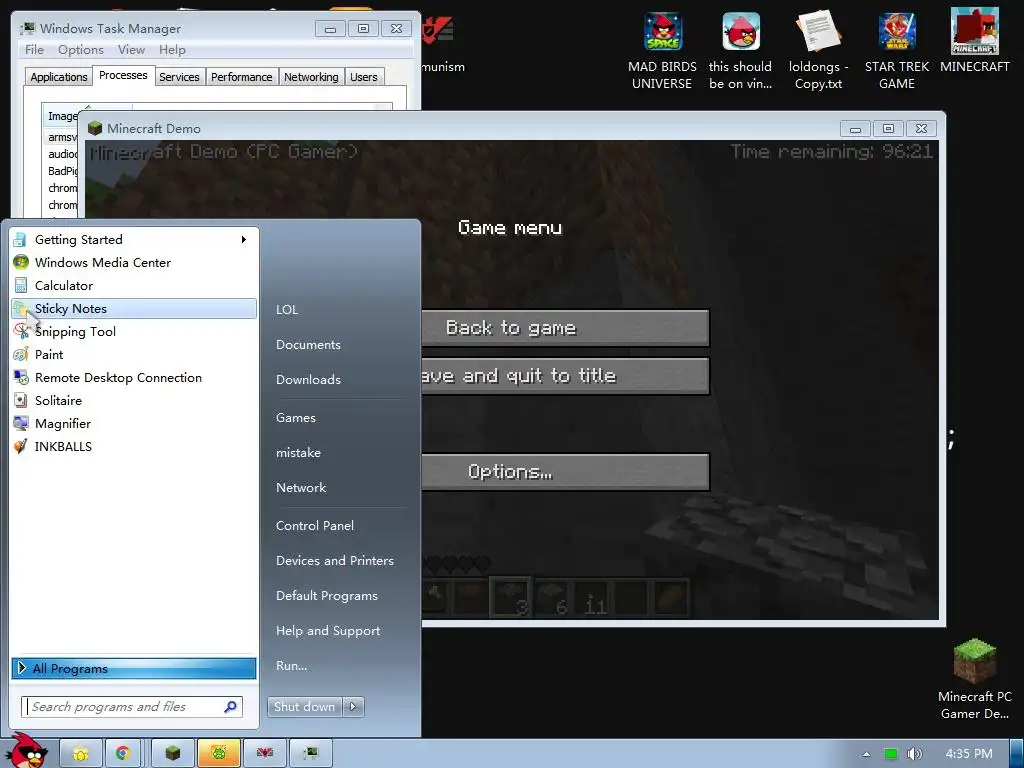Open Help and Support
Viewport: 1024px width, 768px height.
point(328,631)
